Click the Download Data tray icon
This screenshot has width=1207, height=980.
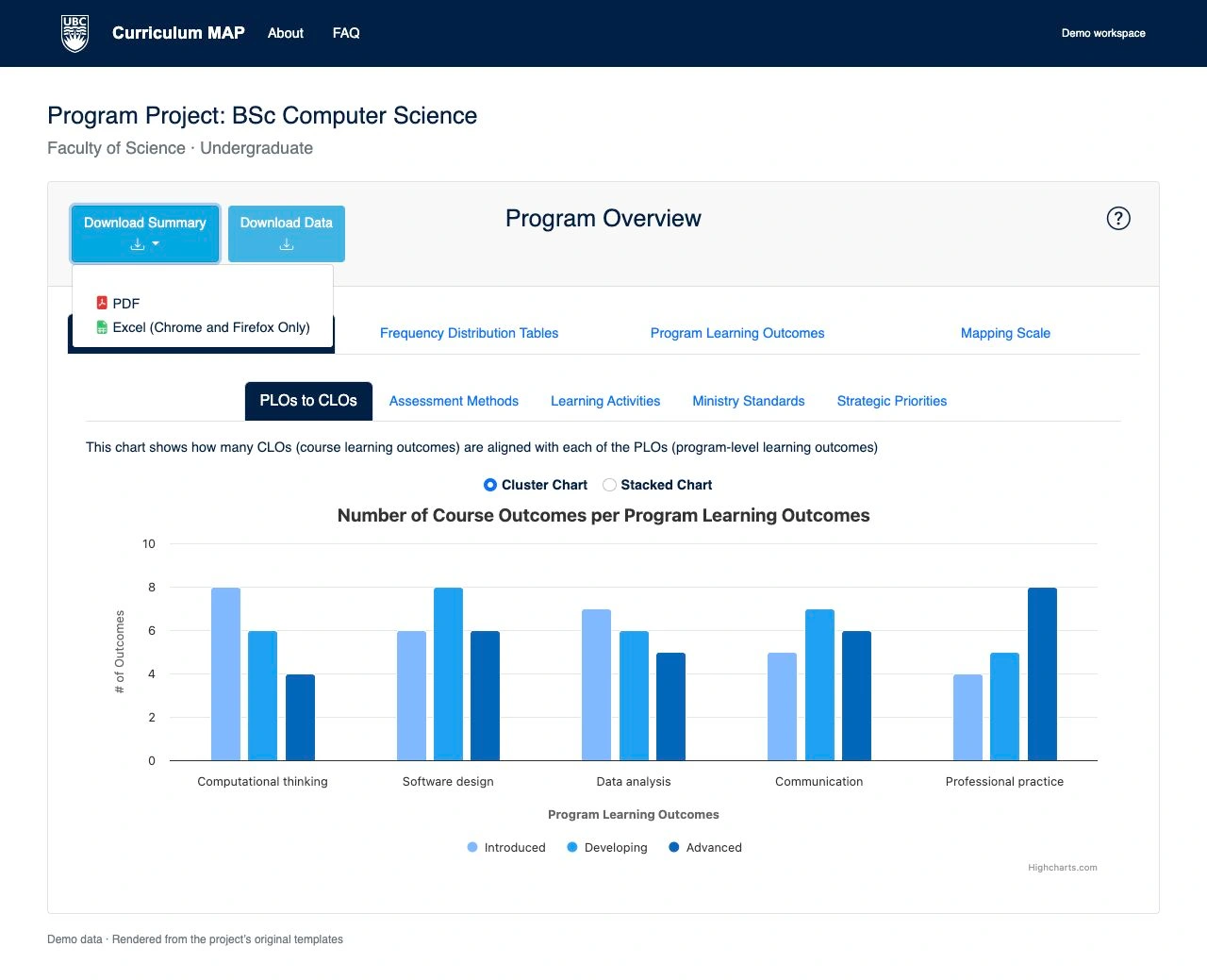(x=287, y=245)
